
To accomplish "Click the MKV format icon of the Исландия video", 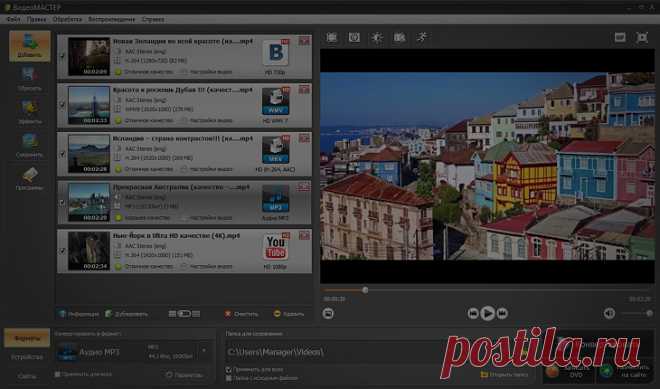I will pyautogui.click(x=276, y=150).
